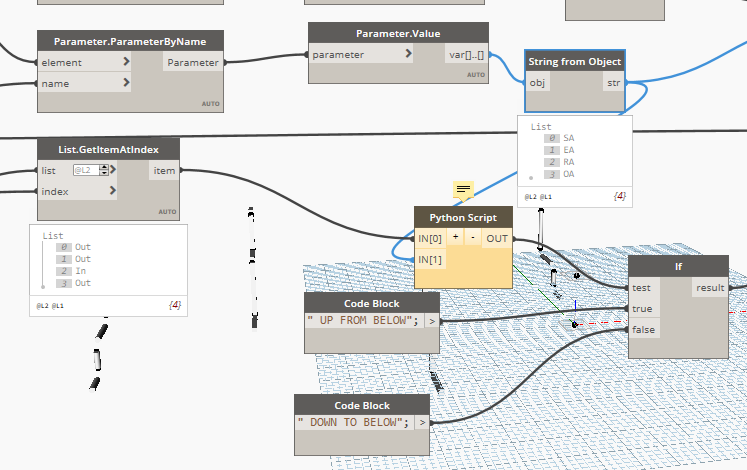The height and width of the screenshot is (470, 747).
Task: Click the item output of List.GetItemAtIndex
Action: 164,170
